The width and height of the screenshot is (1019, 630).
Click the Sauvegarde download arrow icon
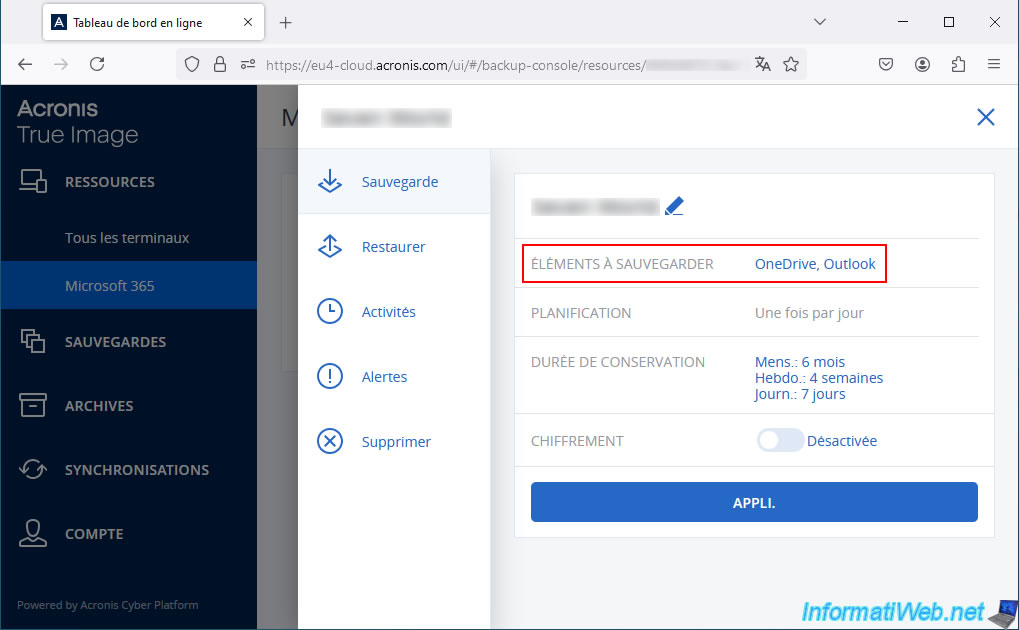329,181
